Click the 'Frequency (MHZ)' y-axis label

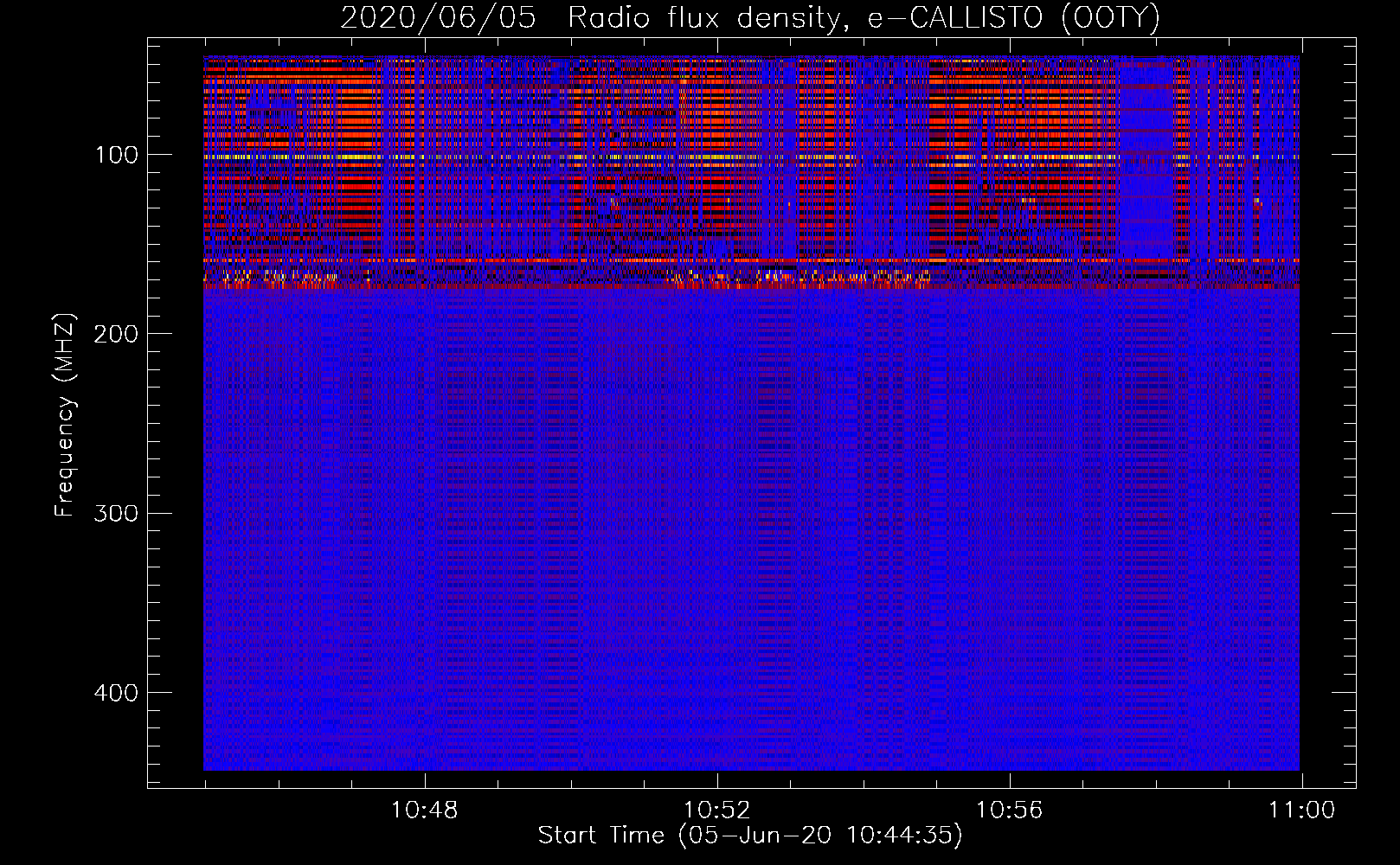click(65, 415)
